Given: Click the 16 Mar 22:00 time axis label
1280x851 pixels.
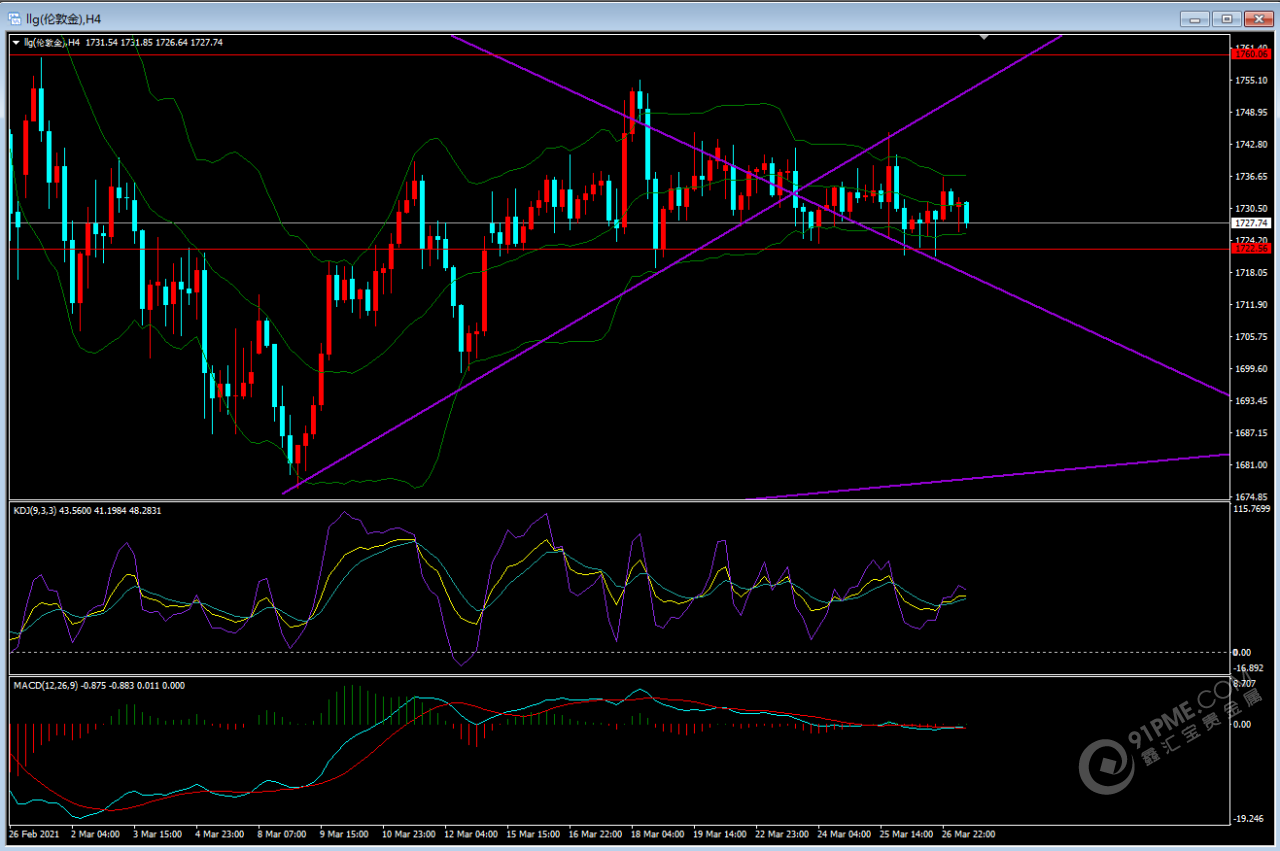Looking at the screenshot, I should [597, 833].
